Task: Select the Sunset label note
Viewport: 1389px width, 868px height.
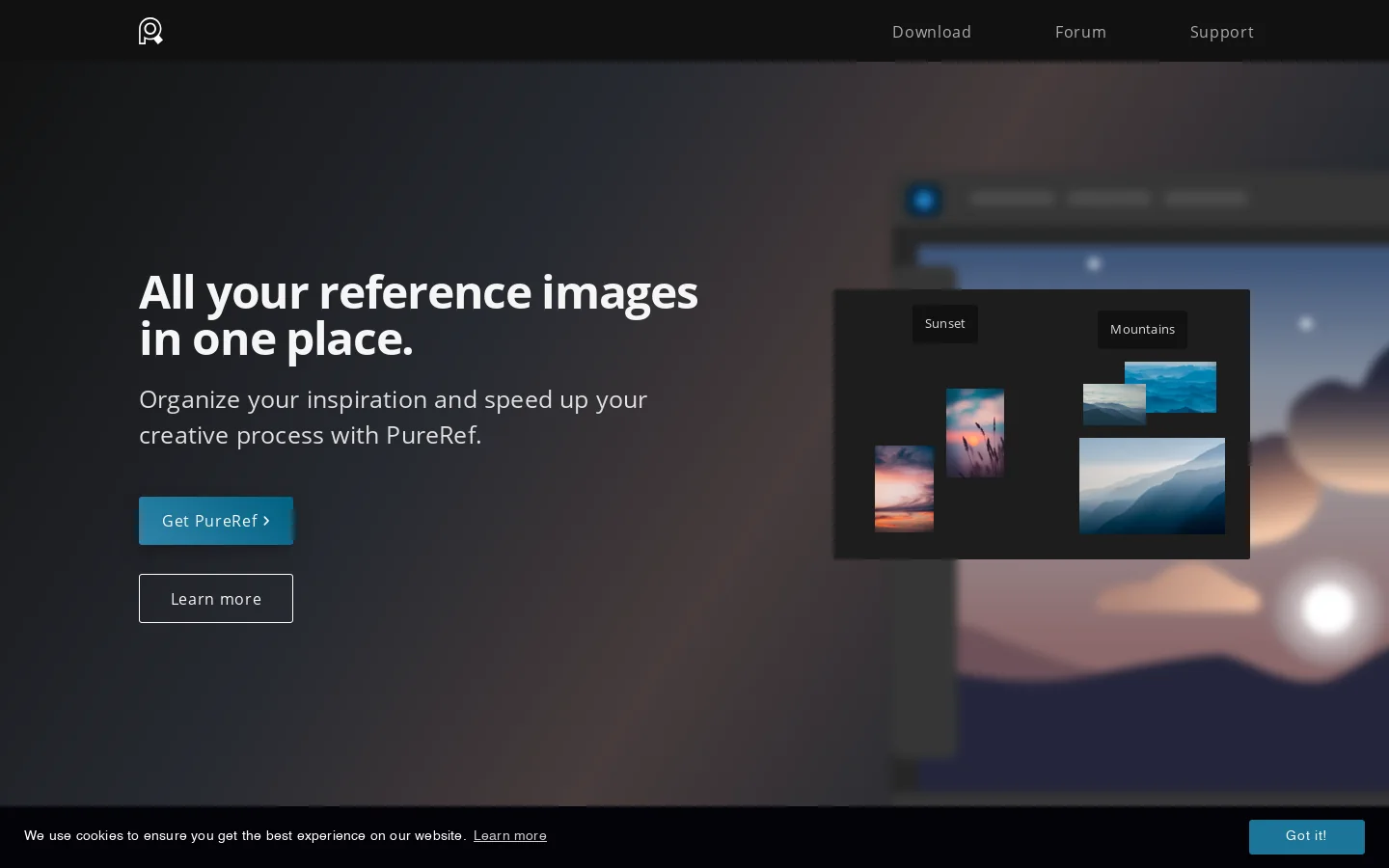Action: click(x=945, y=324)
